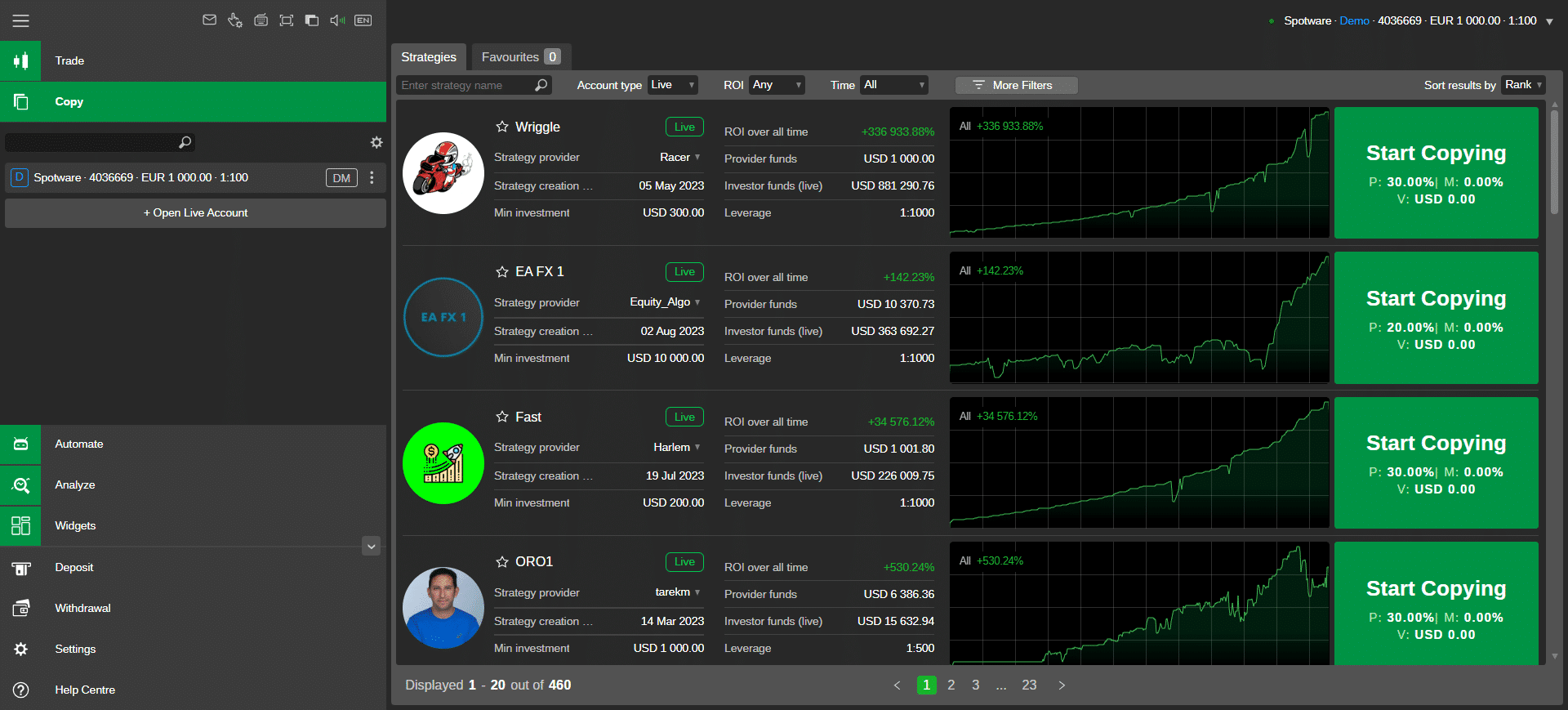
Task: Open the Account type dropdown
Action: pyautogui.click(x=673, y=85)
